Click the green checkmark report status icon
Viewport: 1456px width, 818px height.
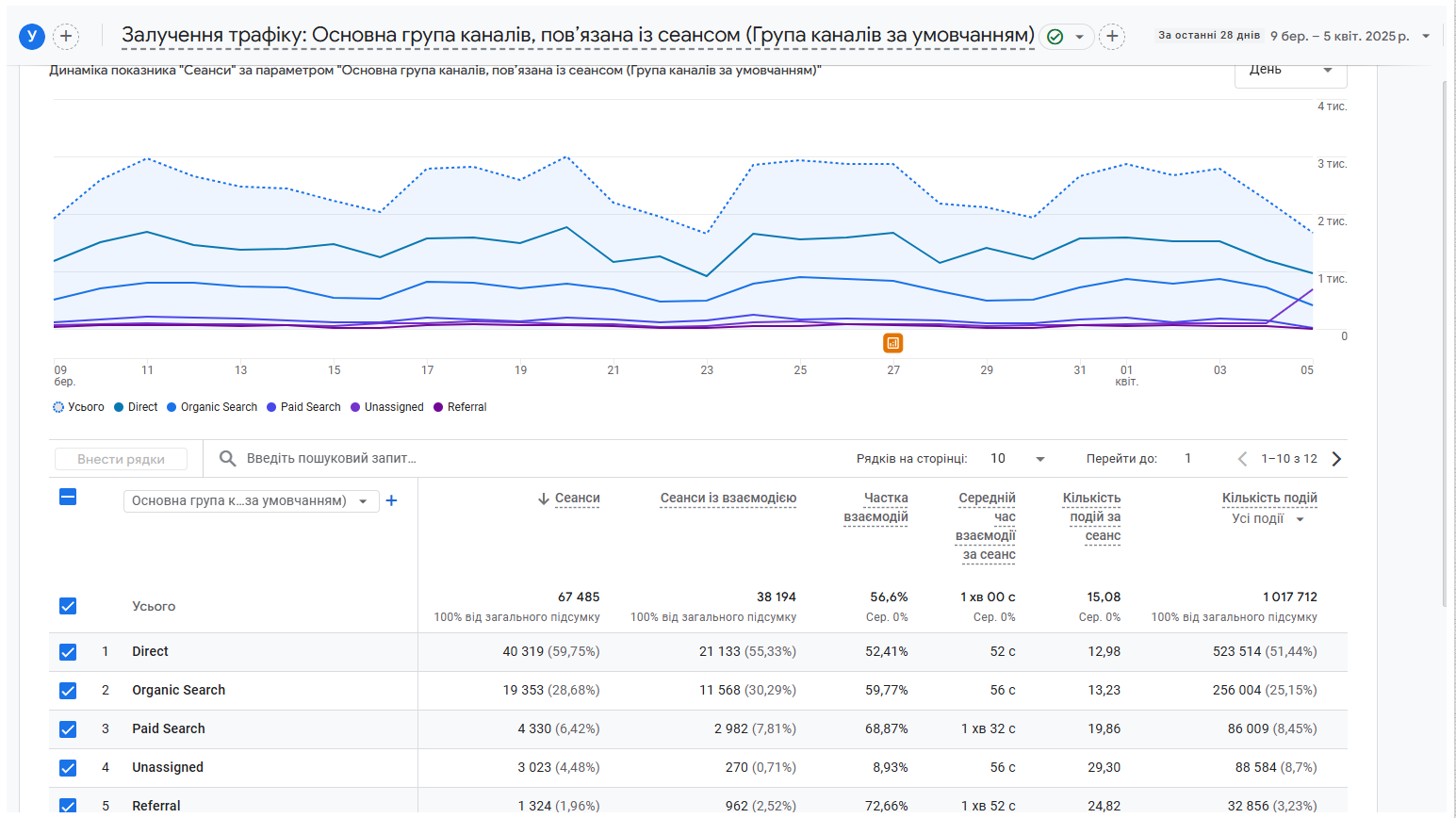(1055, 37)
